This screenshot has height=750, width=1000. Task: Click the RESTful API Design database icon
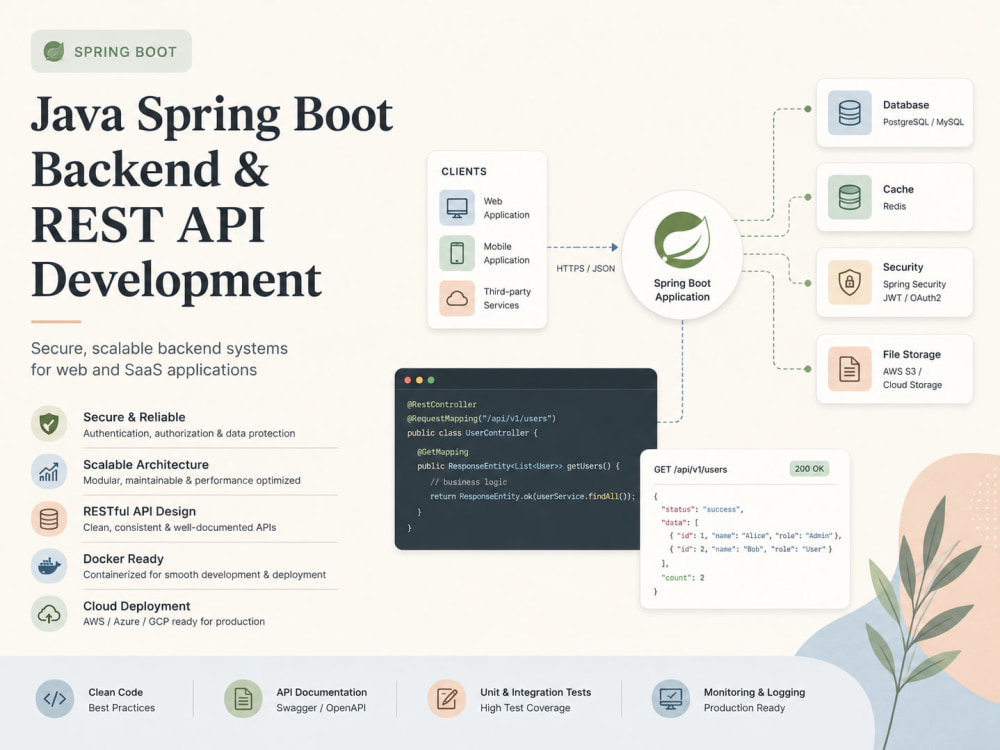click(49, 518)
